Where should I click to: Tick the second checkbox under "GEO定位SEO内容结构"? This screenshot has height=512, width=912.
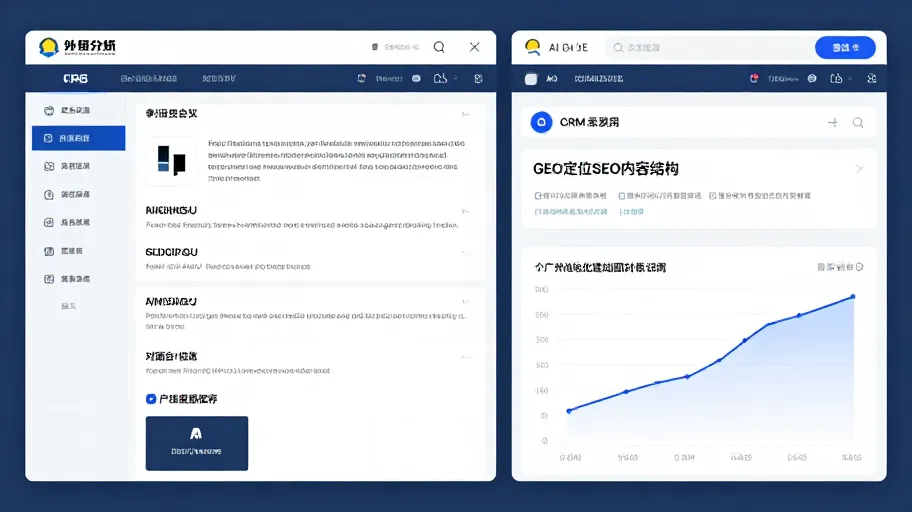622,196
